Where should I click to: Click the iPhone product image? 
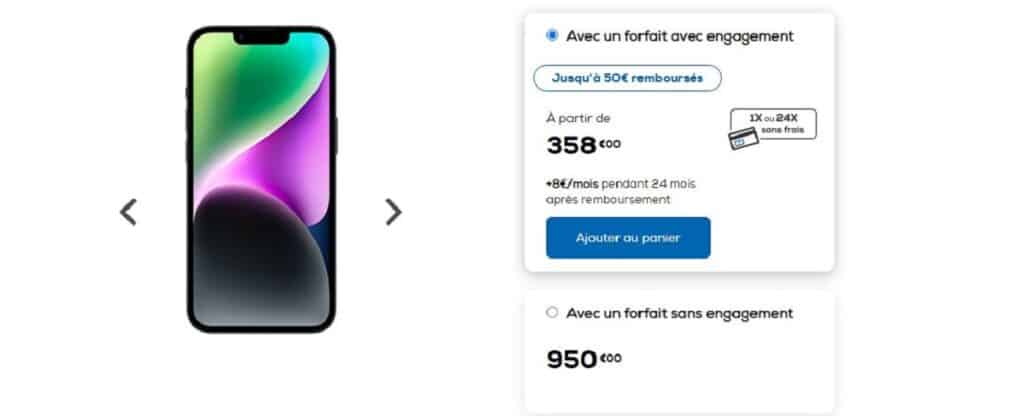click(x=261, y=180)
